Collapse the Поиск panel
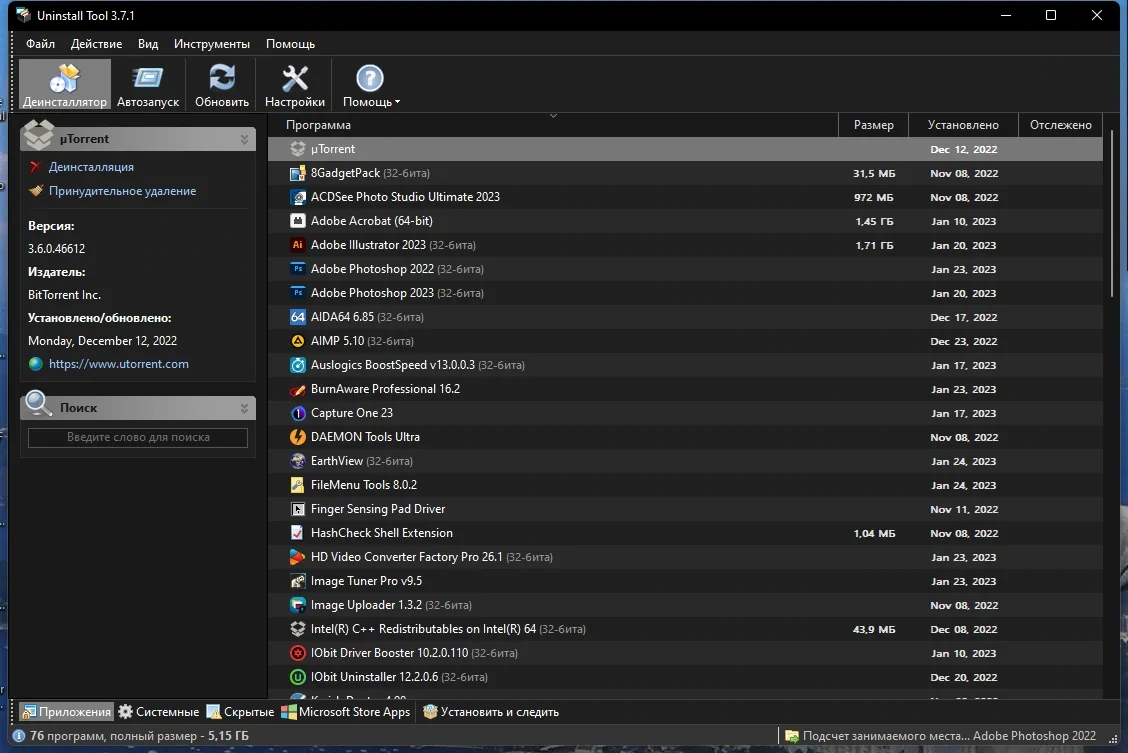The image size is (1128, 753). click(x=244, y=408)
